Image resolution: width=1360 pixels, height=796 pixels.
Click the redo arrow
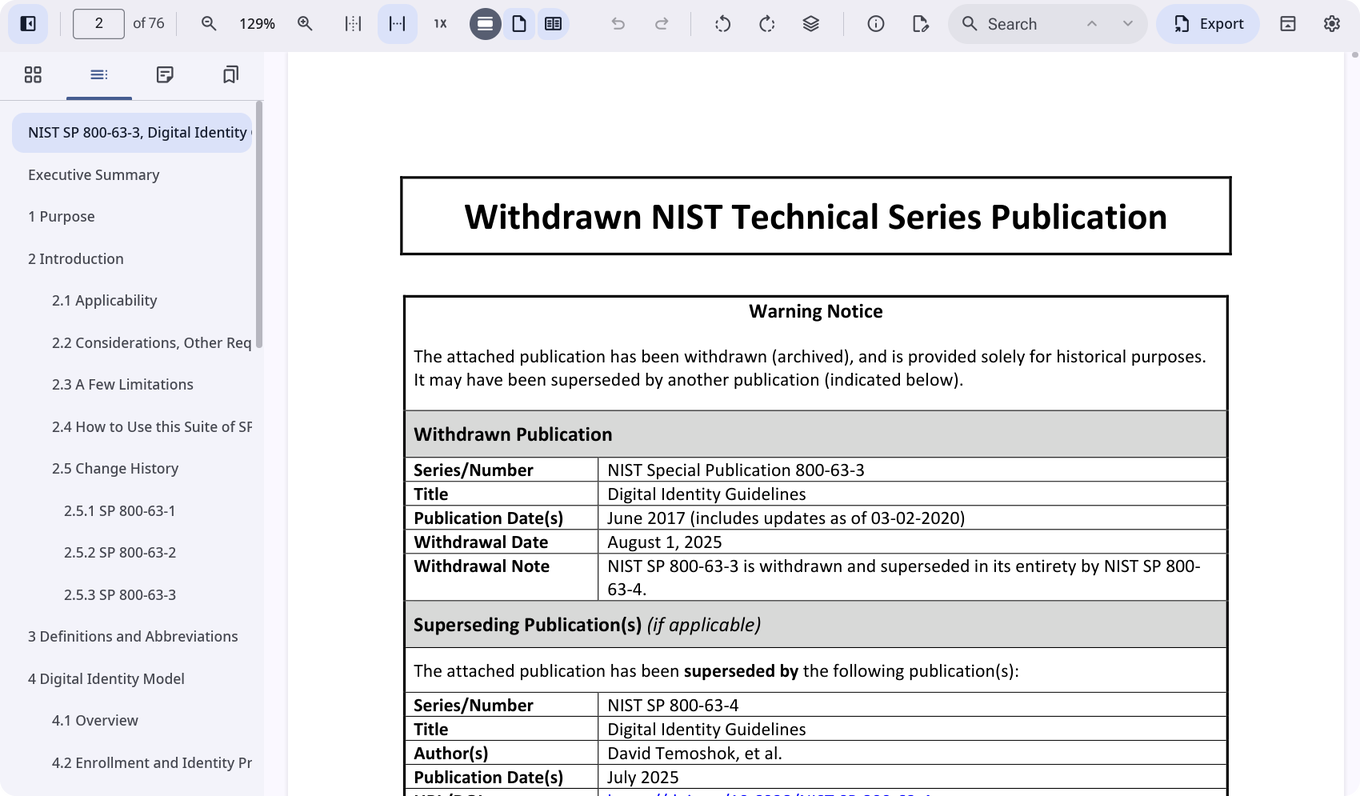(661, 24)
